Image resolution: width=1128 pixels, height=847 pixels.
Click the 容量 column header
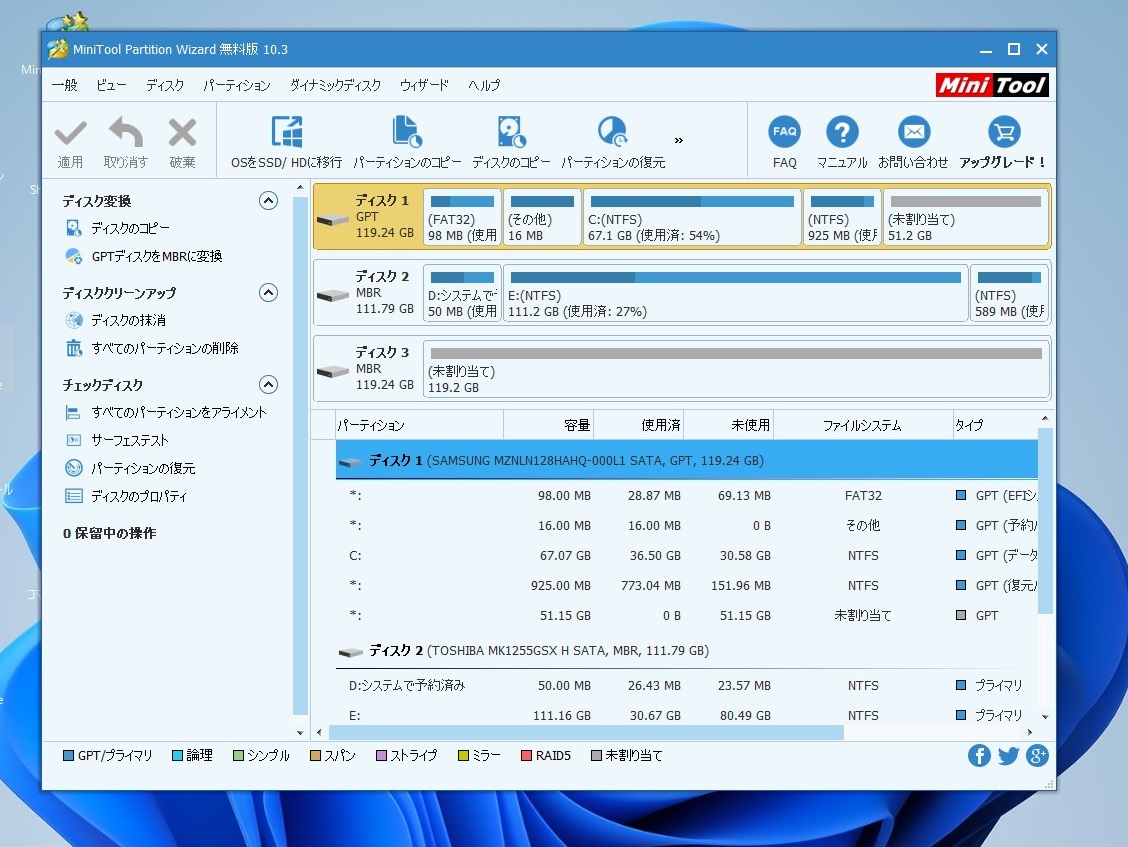(577, 425)
